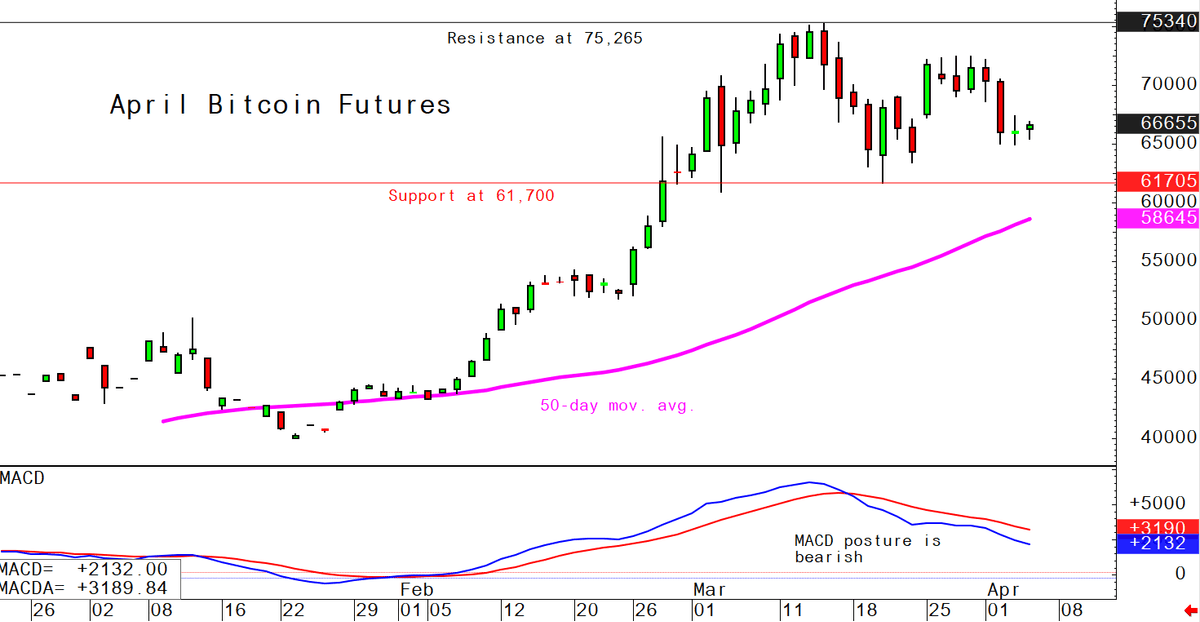Click the +5000 MACD axis label
Viewport: 1200px width, 622px height.
tap(1158, 503)
